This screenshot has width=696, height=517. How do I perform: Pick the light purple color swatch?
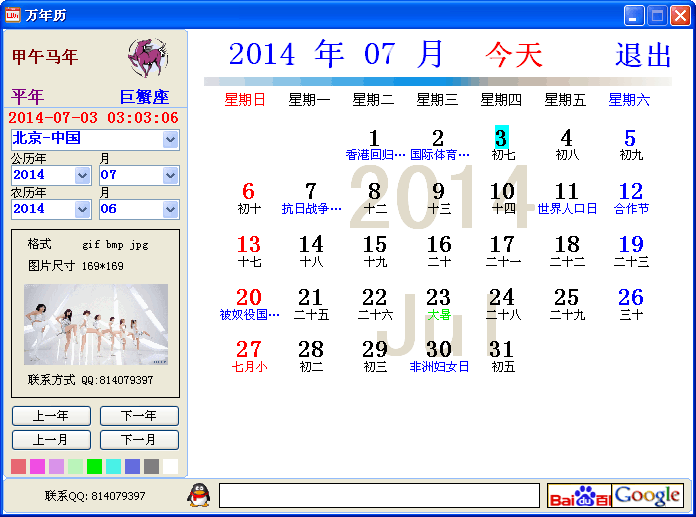coord(56,466)
